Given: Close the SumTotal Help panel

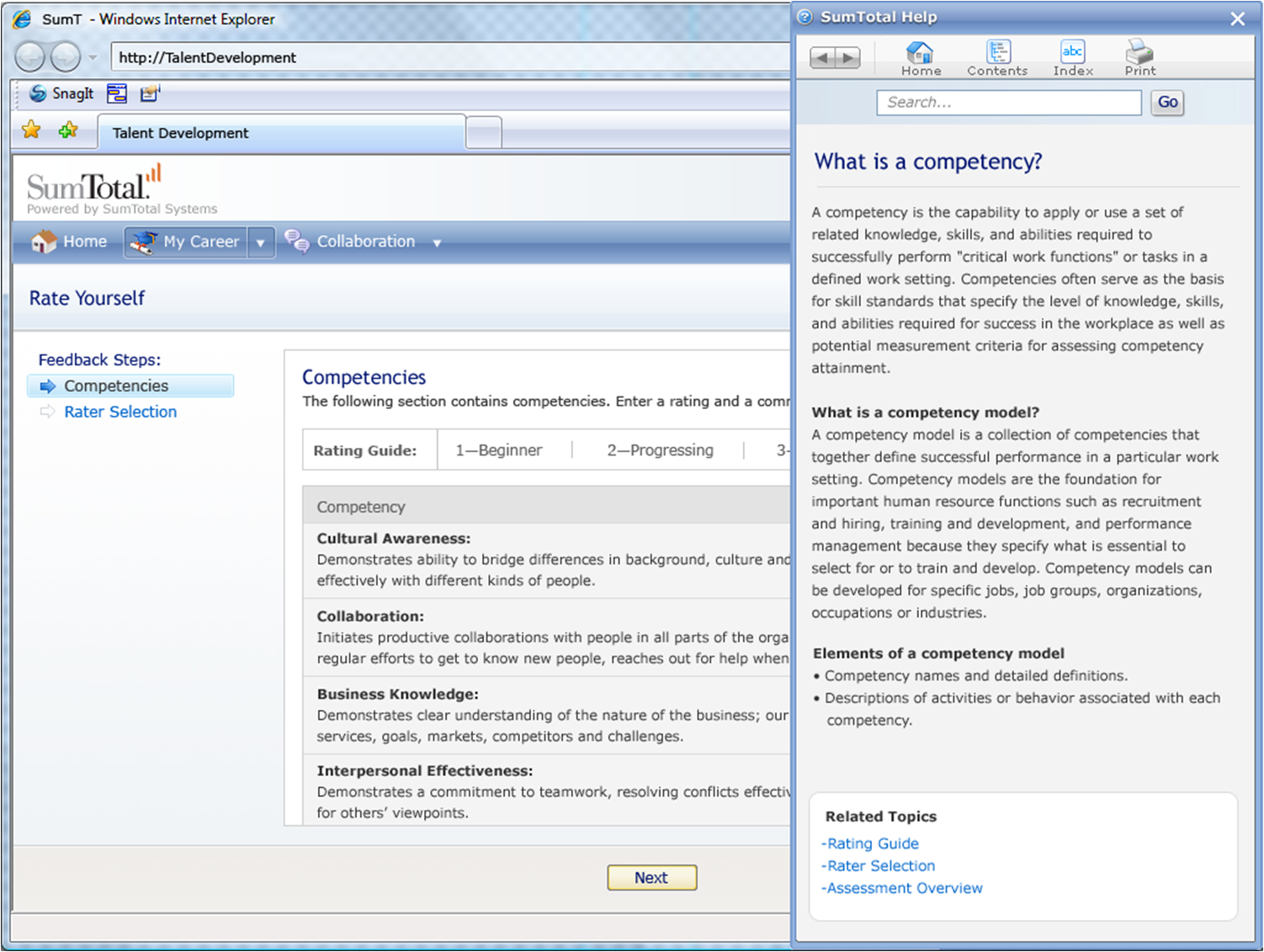Looking at the screenshot, I should pyautogui.click(x=1237, y=19).
